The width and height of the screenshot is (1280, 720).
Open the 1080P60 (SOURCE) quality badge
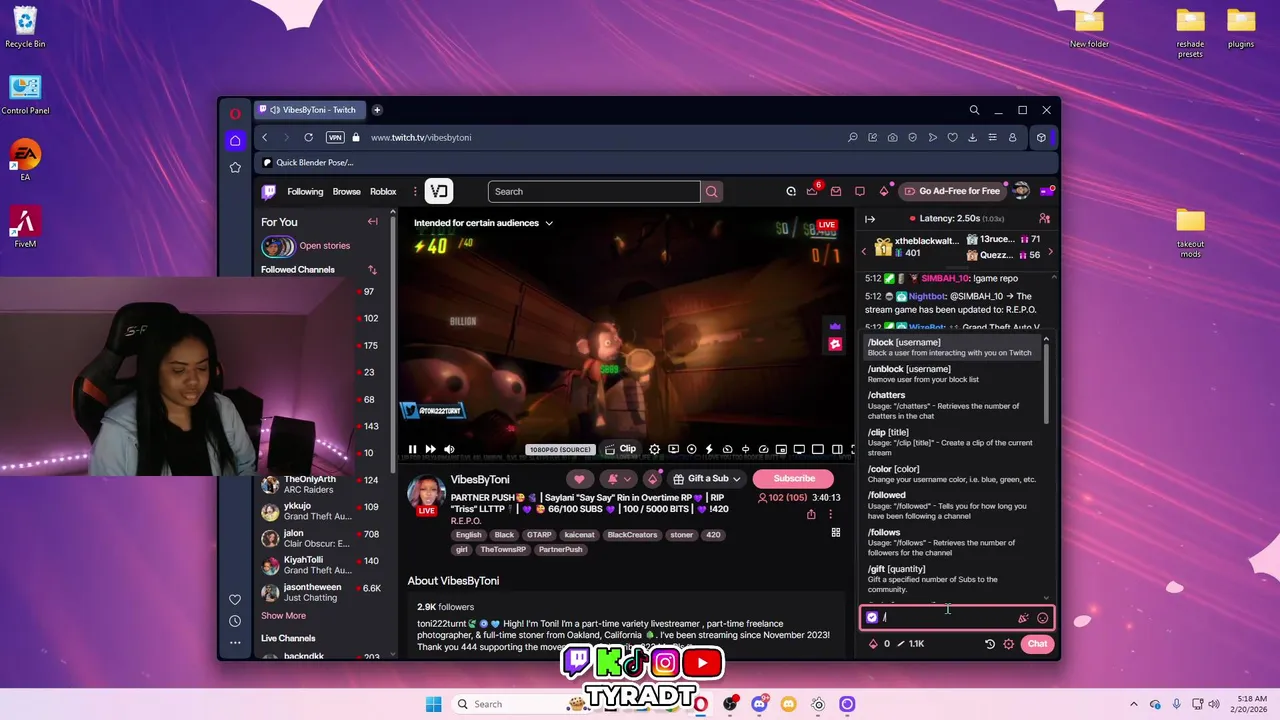pos(560,450)
